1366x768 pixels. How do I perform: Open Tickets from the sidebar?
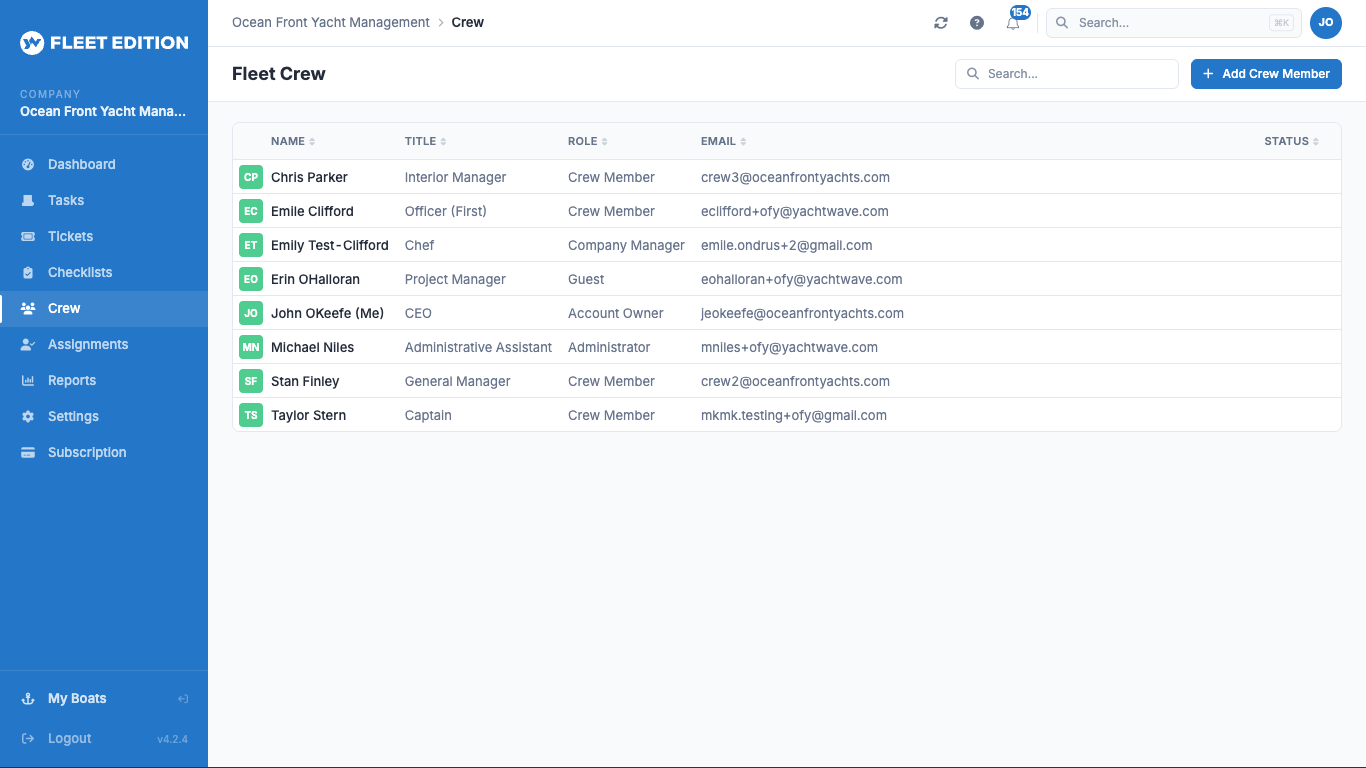pos(104,236)
